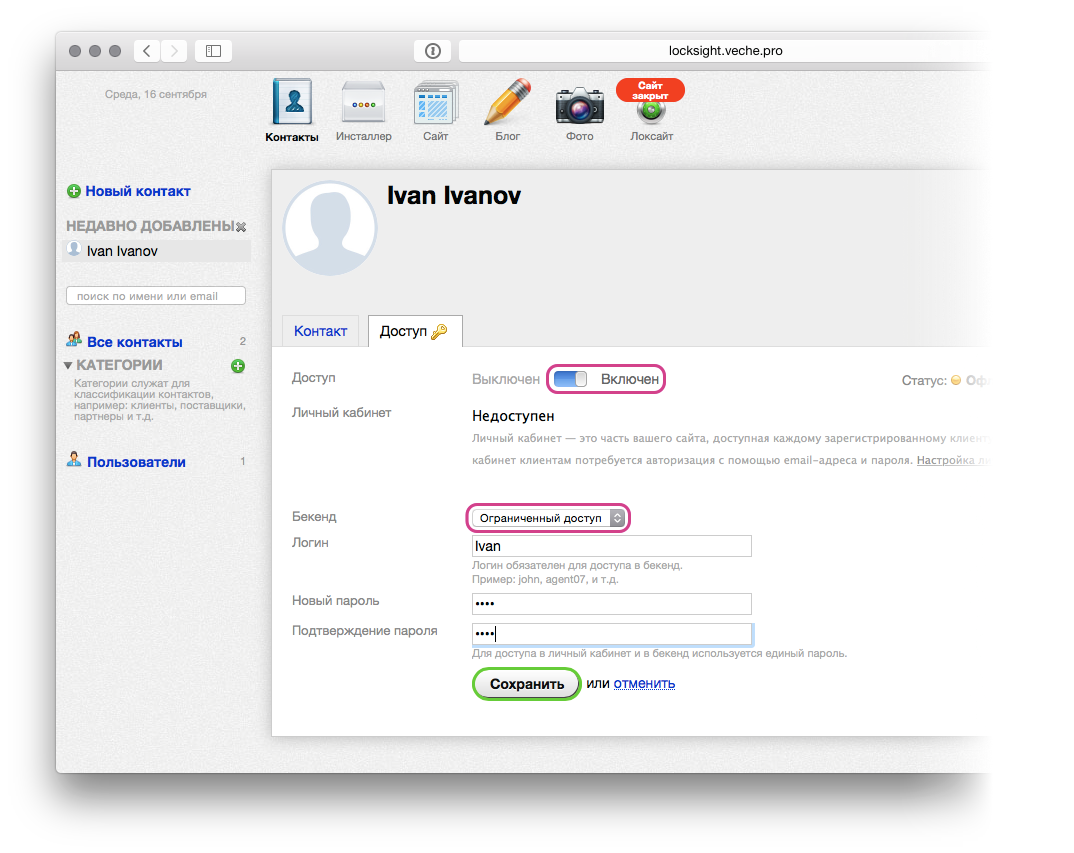This screenshot has width=1074, height=853.
Task: Click the Ivan Ivanov profile avatar
Action: click(x=330, y=228)
